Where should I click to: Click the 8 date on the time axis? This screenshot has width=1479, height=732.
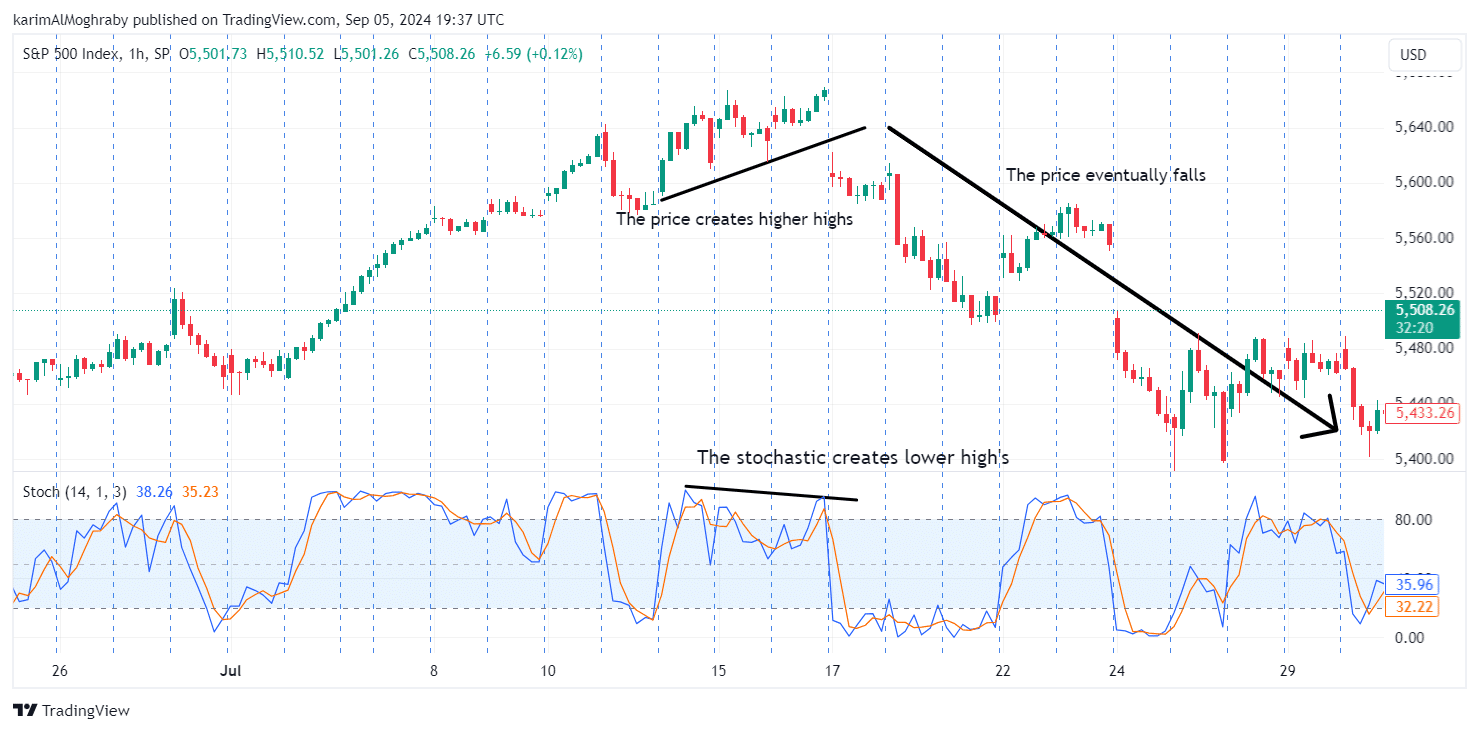click(432, 670)
